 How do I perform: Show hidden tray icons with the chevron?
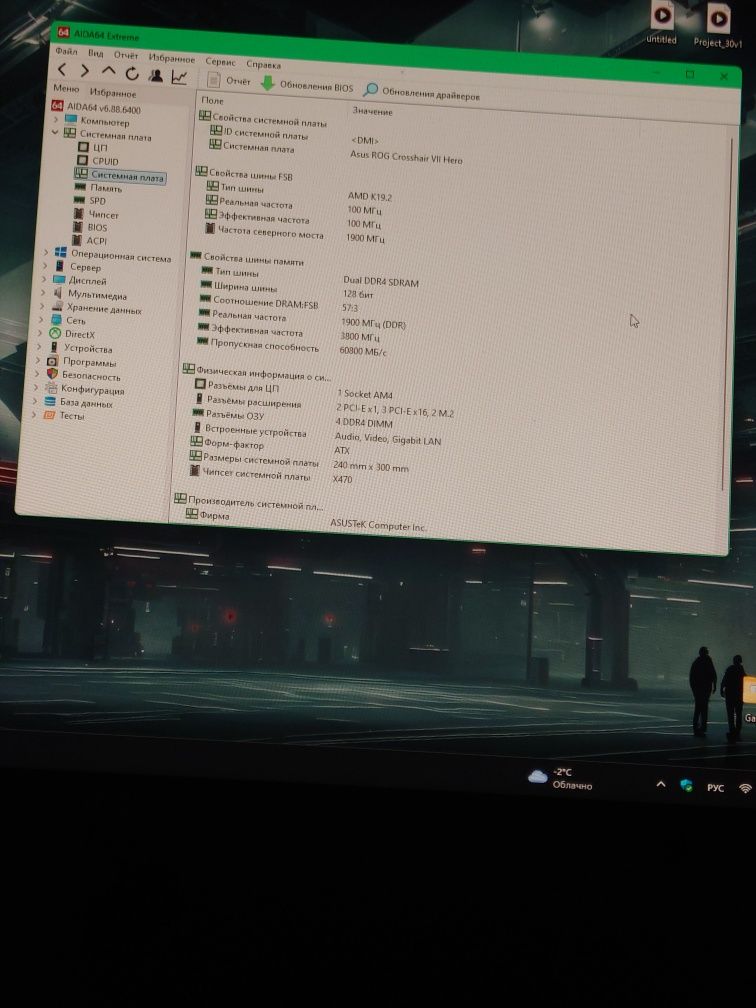pyautogui.click(x=661, y=784)
